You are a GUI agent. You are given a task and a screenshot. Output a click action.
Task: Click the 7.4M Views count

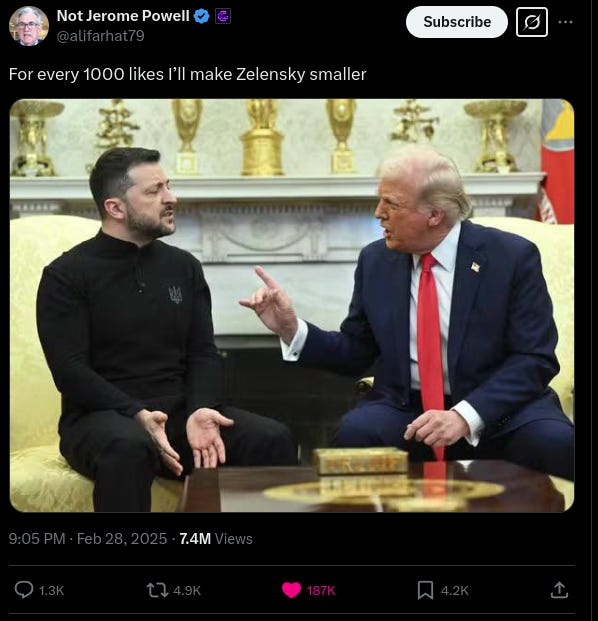pos(216,539)
